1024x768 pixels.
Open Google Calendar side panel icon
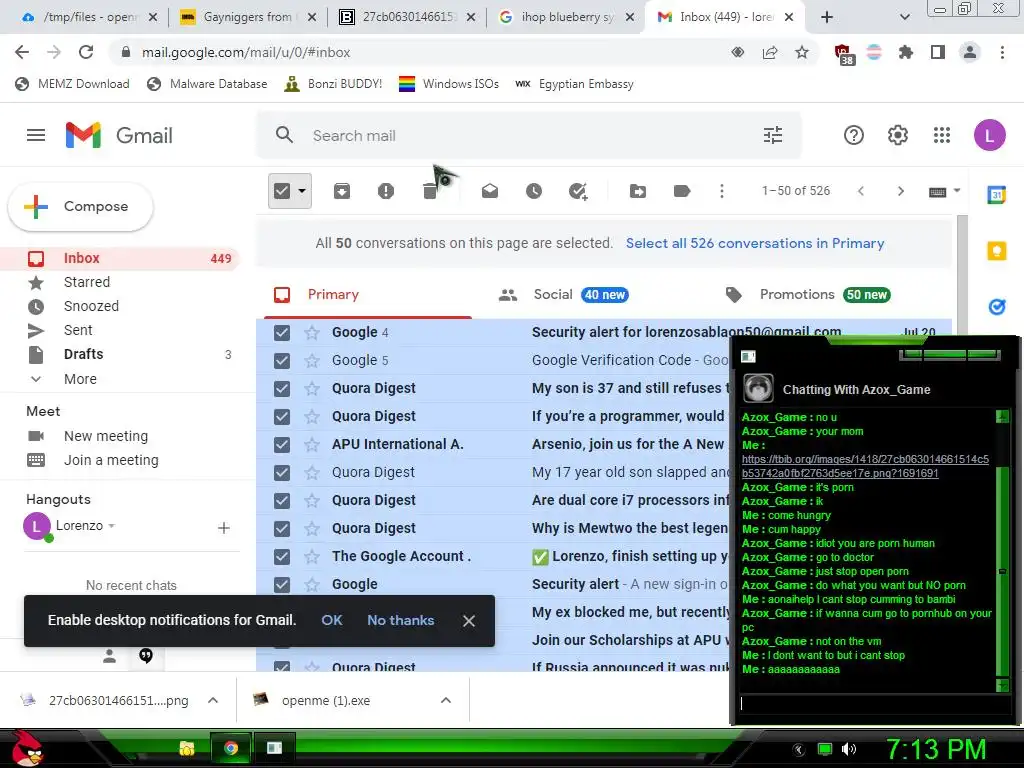coord(997,194)
